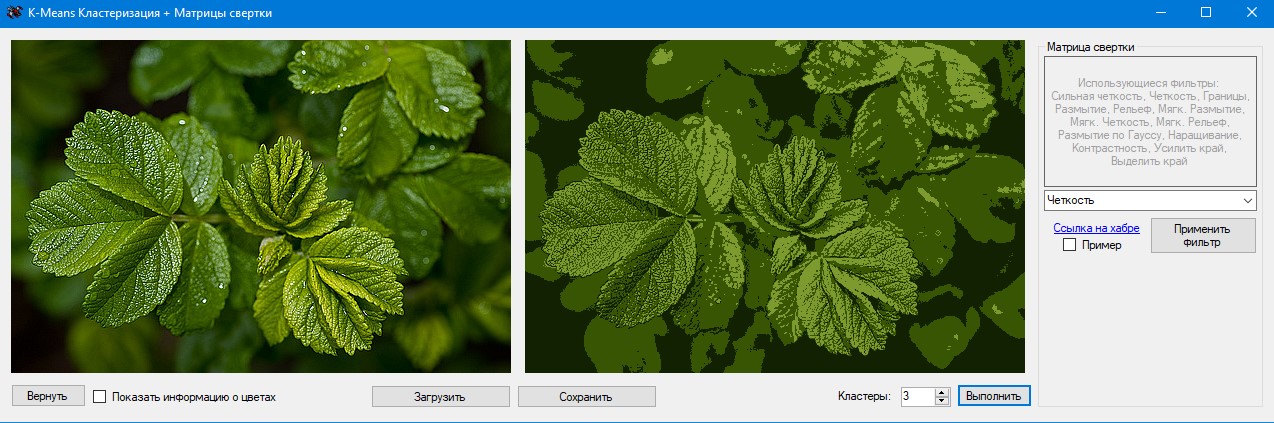Toggle the Пример checkbox

point(1069,245)
